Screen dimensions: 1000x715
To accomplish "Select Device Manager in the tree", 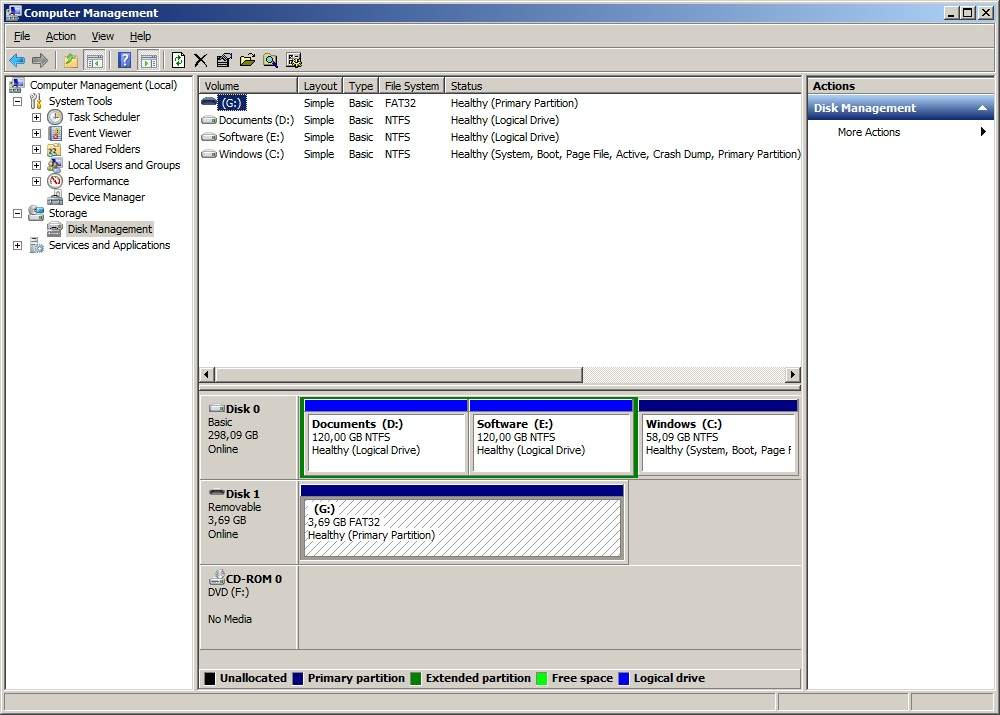I will click(106, 197).
